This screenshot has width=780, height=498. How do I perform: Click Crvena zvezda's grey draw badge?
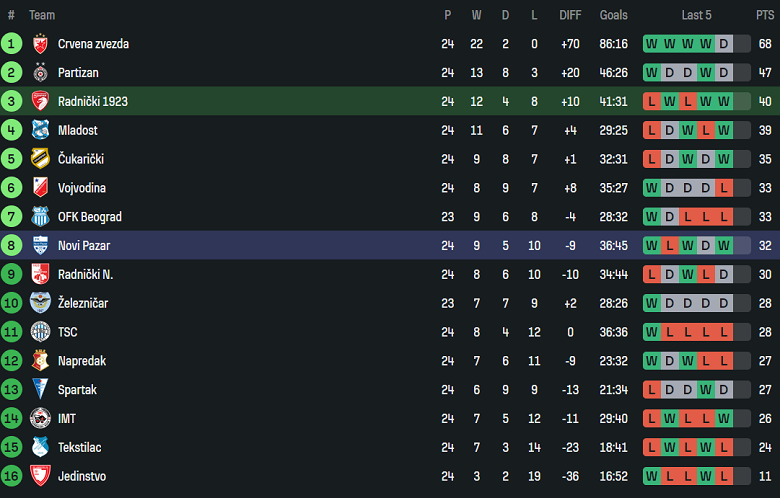point(724,44)
